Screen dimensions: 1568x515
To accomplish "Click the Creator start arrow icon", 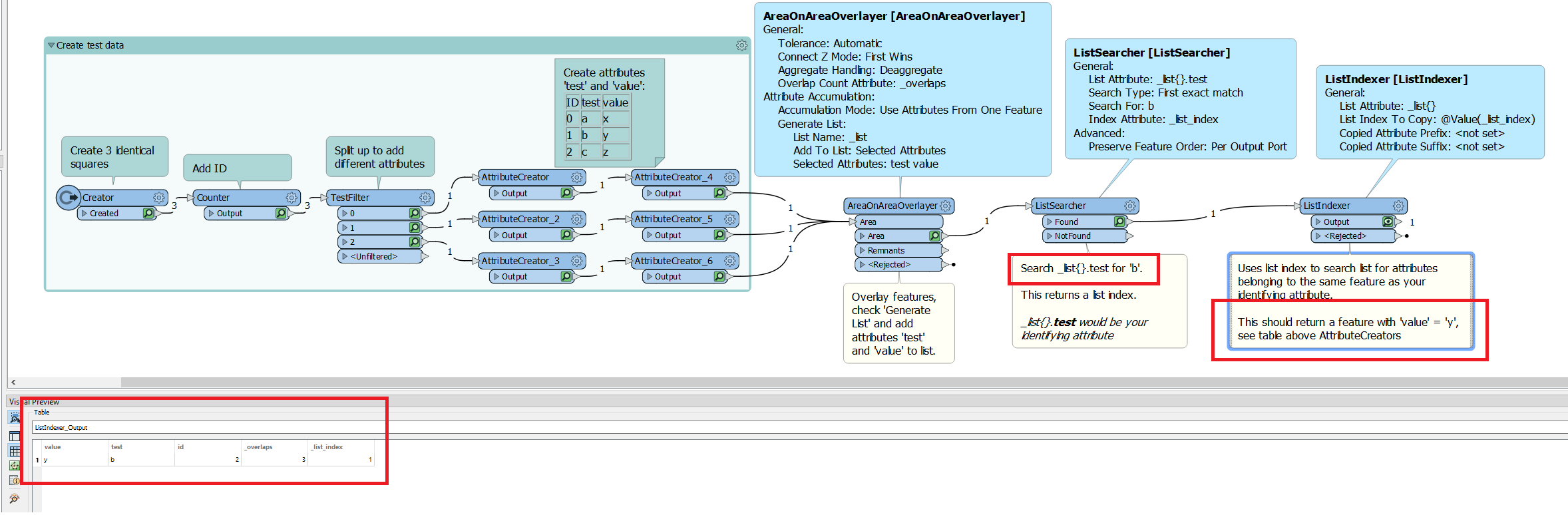I will [68, 198].
